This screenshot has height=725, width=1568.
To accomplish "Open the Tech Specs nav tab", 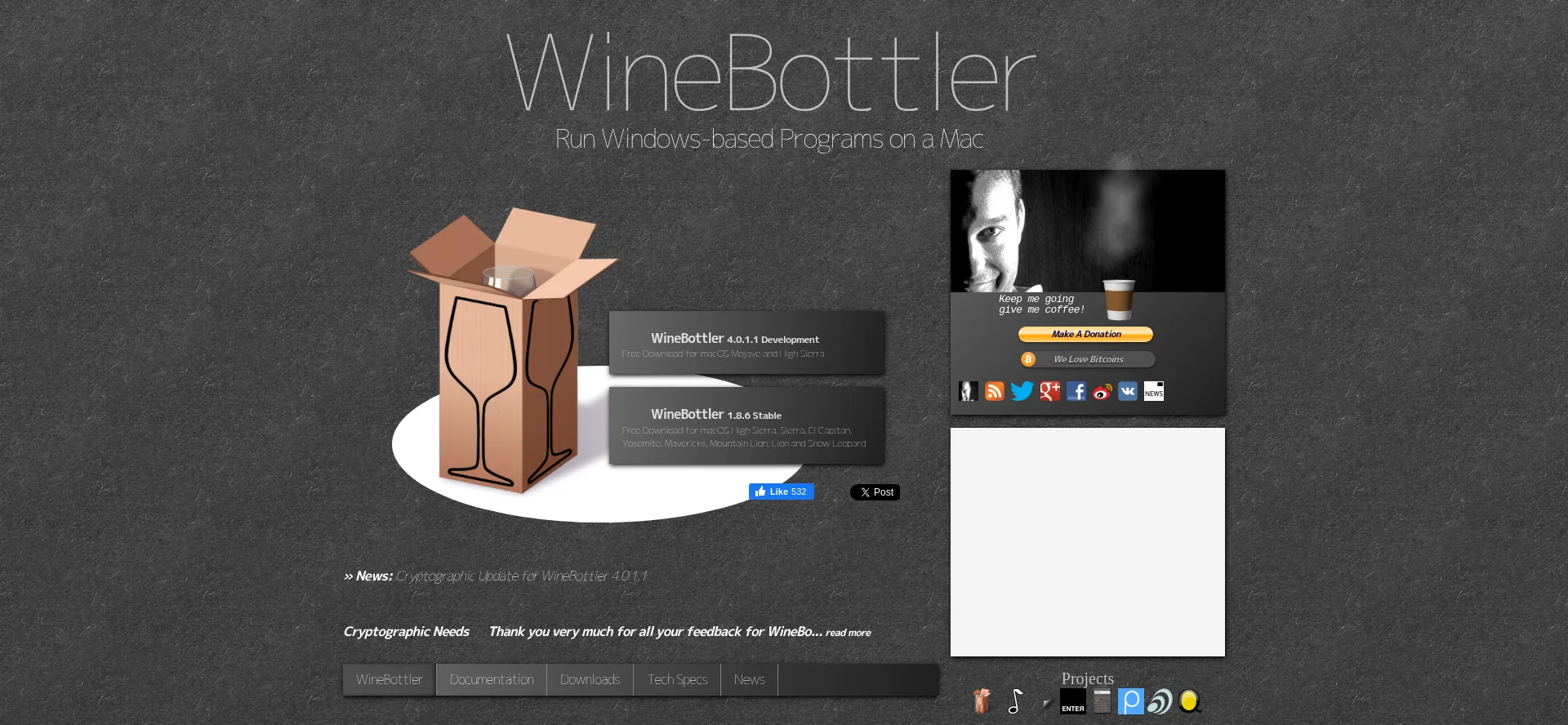I will tap(677, 679).
